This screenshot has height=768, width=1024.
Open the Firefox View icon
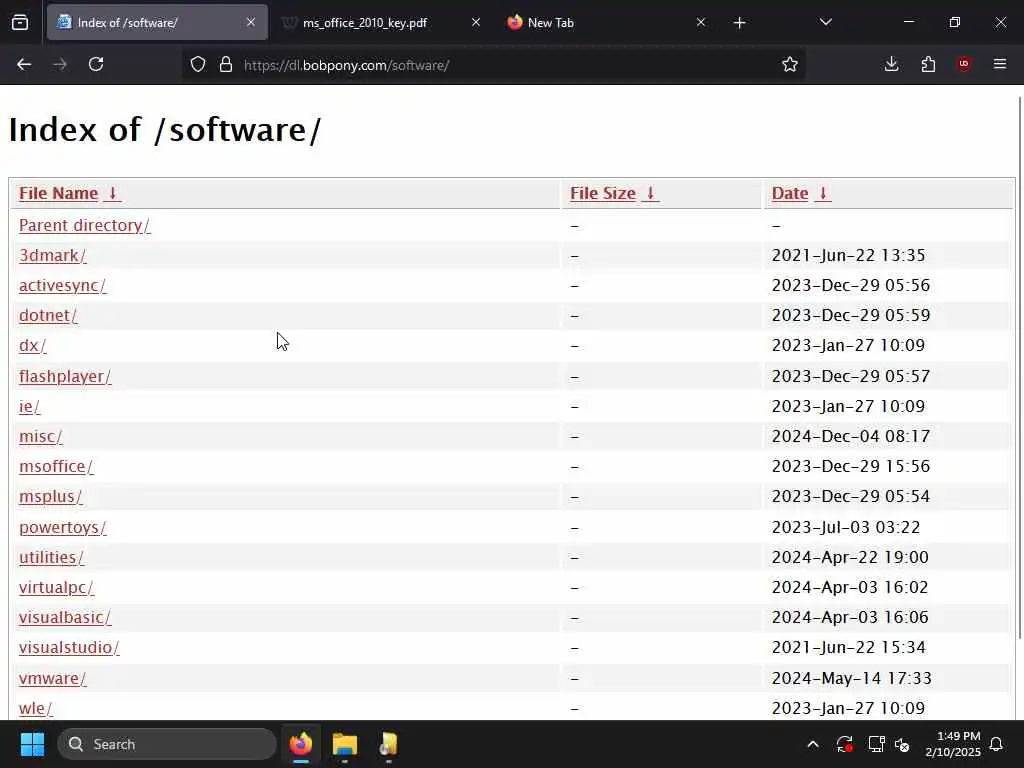click(20, 22)
